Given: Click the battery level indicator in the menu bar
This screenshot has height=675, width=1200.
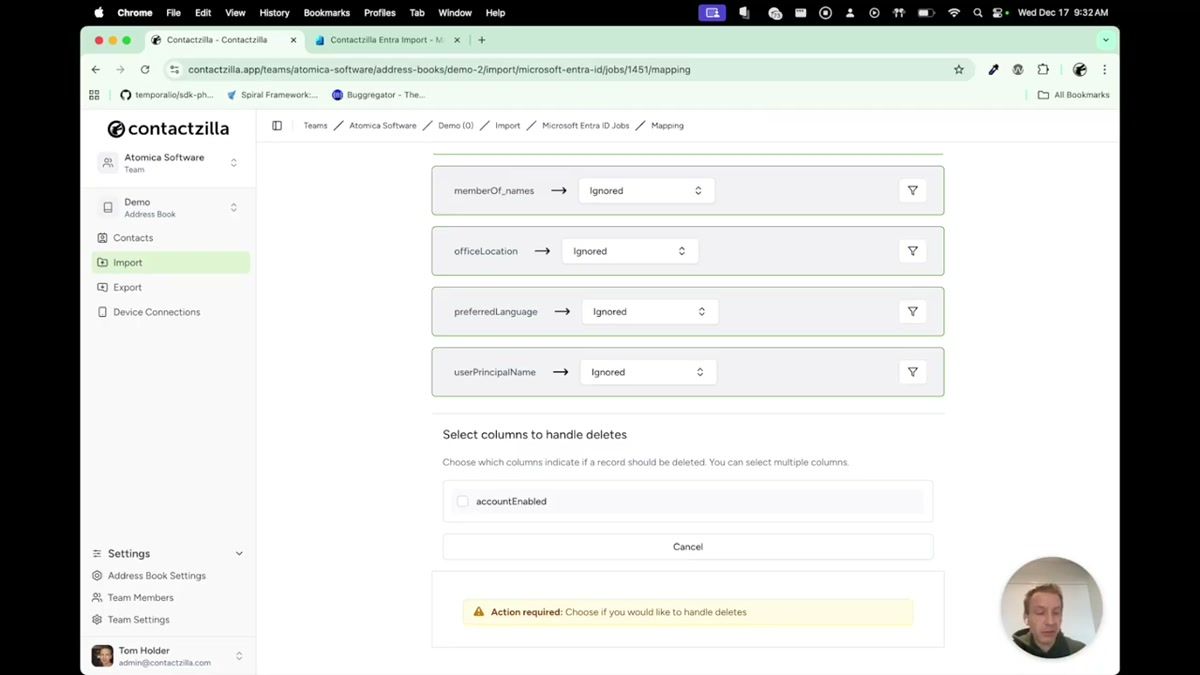Looking at the screenshot, I should coord(924,13).
